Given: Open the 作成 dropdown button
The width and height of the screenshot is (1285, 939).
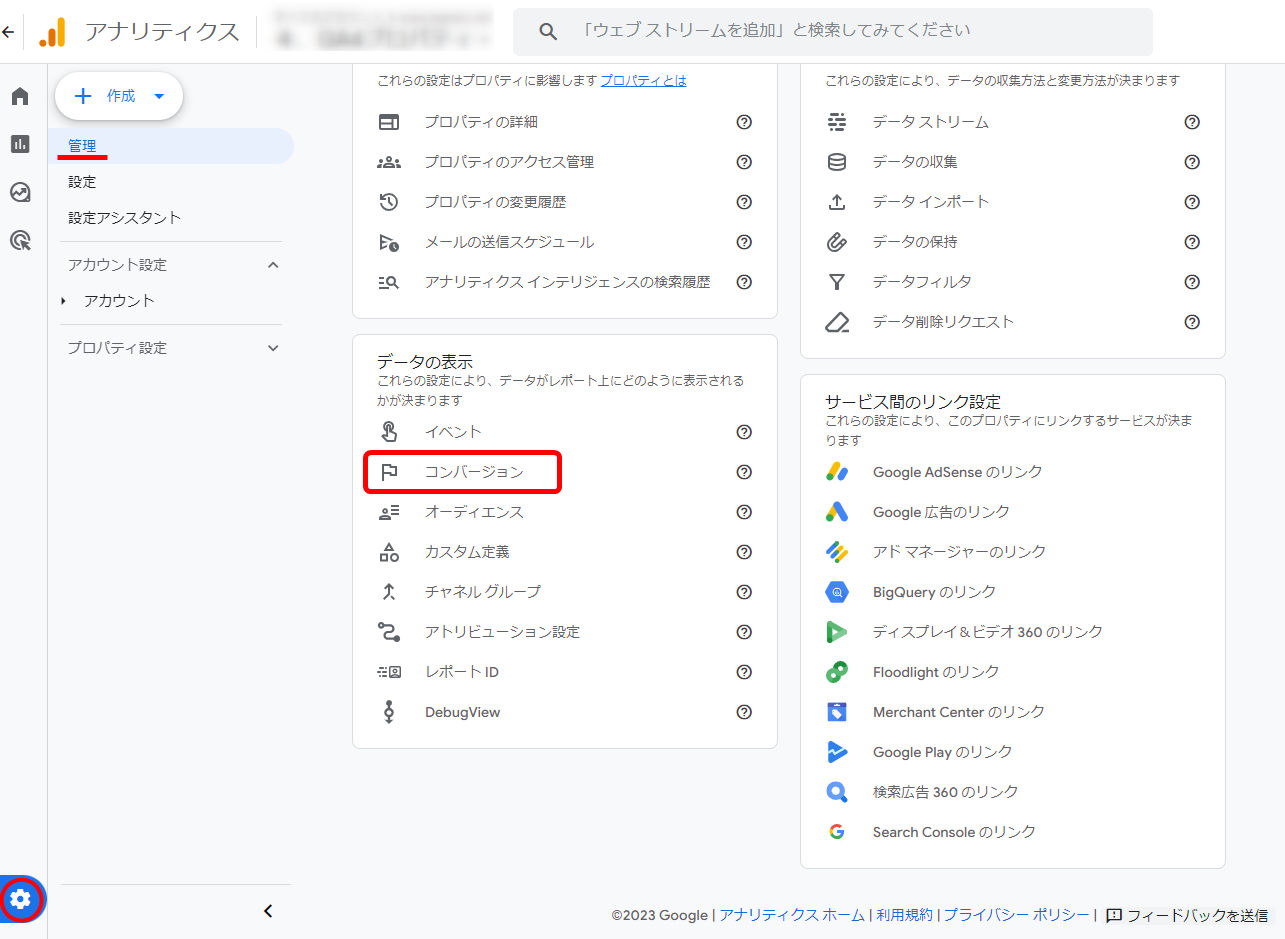Looking at the screenshot, I should coord(119,96).
